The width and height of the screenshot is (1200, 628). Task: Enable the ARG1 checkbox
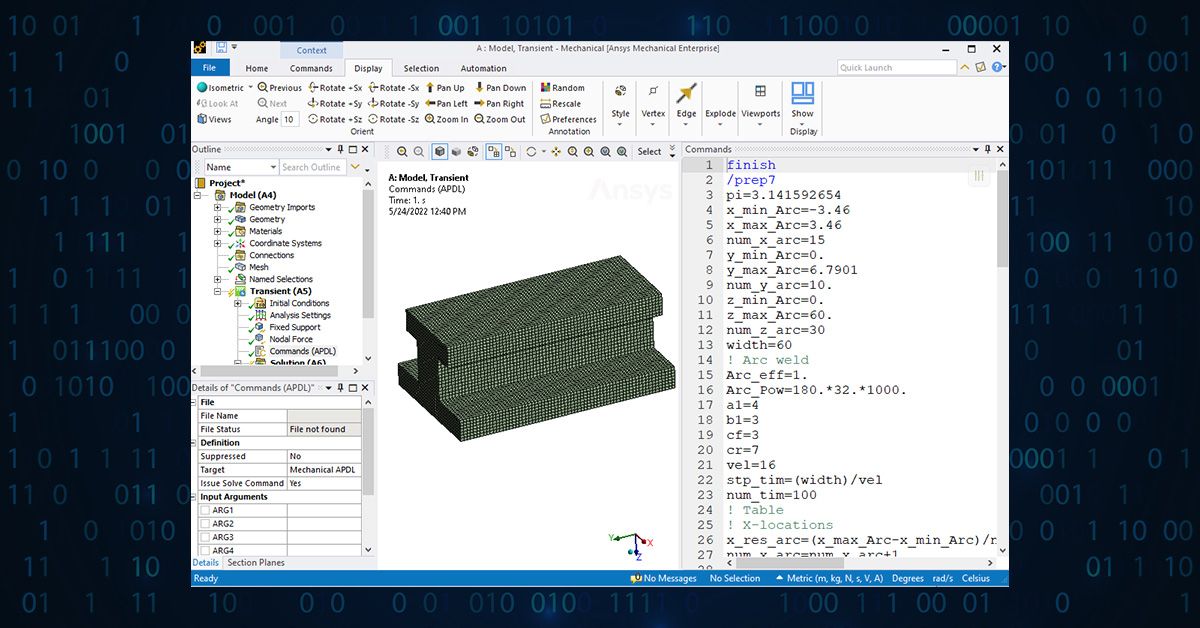(x=205, y=510)
